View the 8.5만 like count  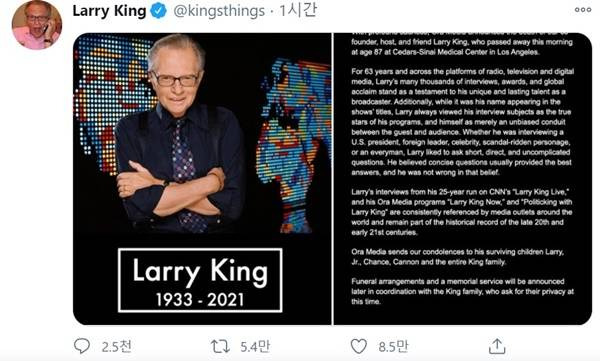tap(393, 346)
